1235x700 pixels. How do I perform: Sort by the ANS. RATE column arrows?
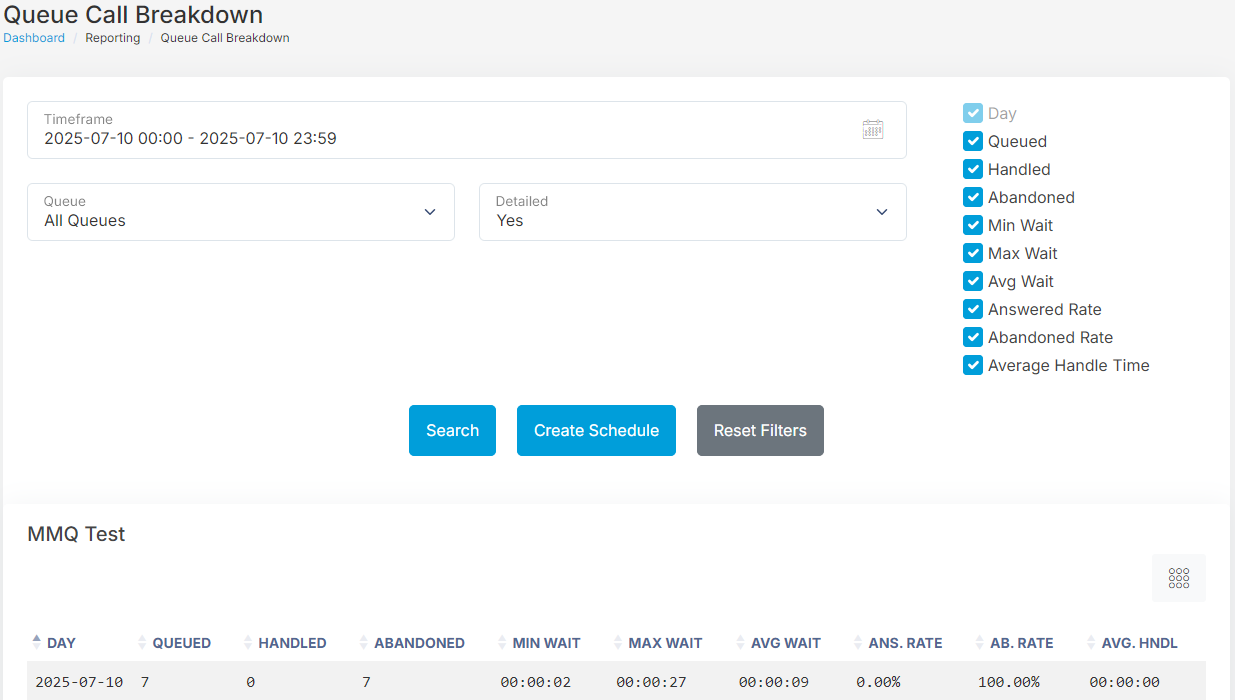pos(858,643)
